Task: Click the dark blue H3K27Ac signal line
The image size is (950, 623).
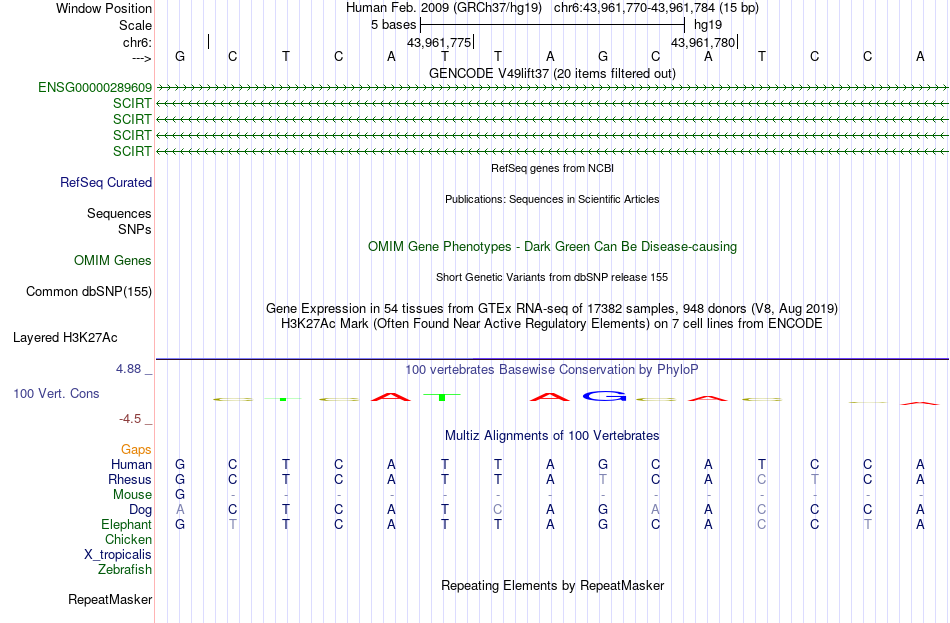Action: [x=552, y=359]
